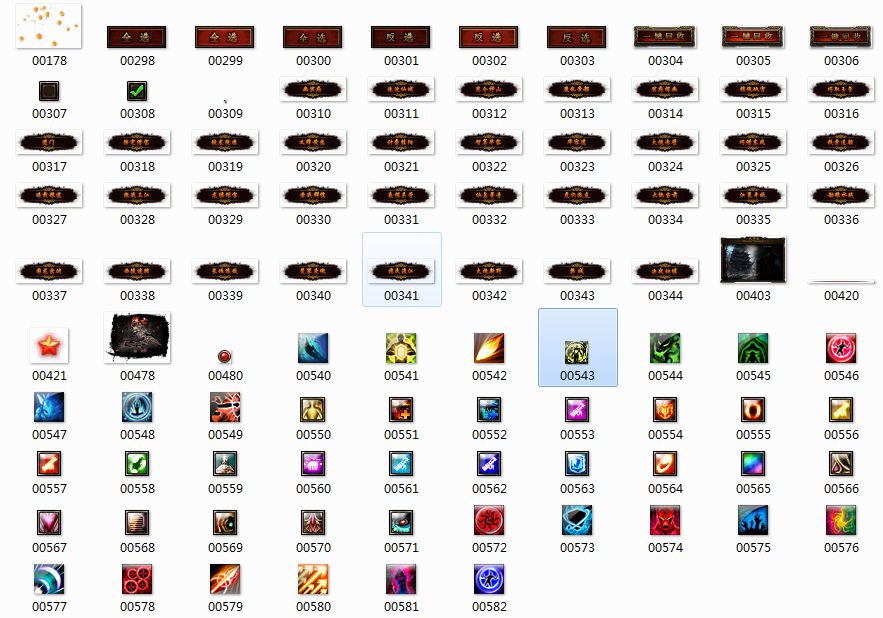Open the gold particles thumbnail 00178

pyautogui.click(x=49, y=26)
